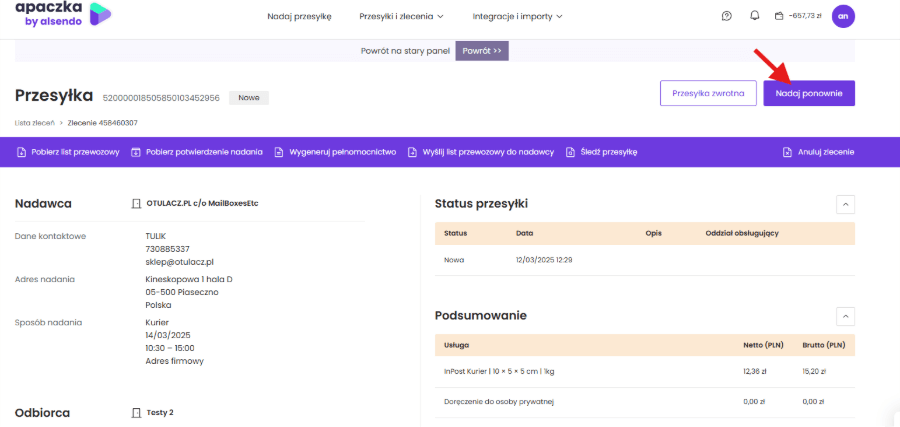The width and height of the screenshot is (900, 427).
Task: Open Nadaj przesyłkę in the top menu
Action: (299, 16)
